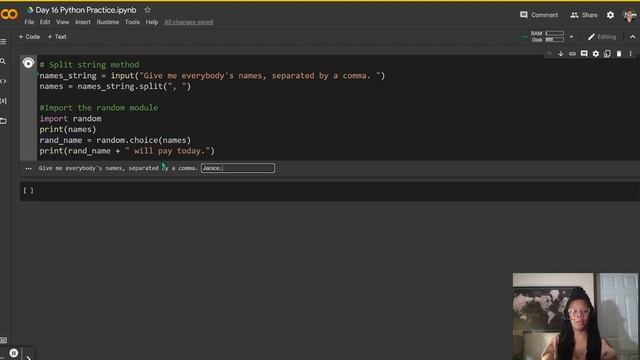Click the notebook title text
The image size is (640, 360).
pyautogui.click(x=86, y=10)
